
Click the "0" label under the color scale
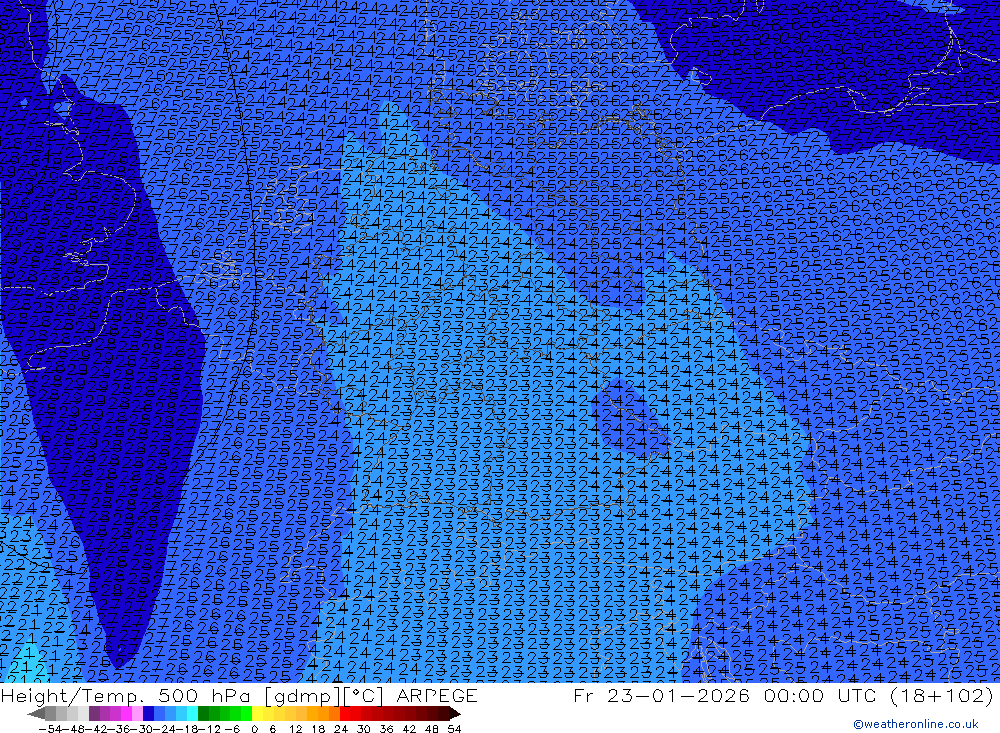254,729
